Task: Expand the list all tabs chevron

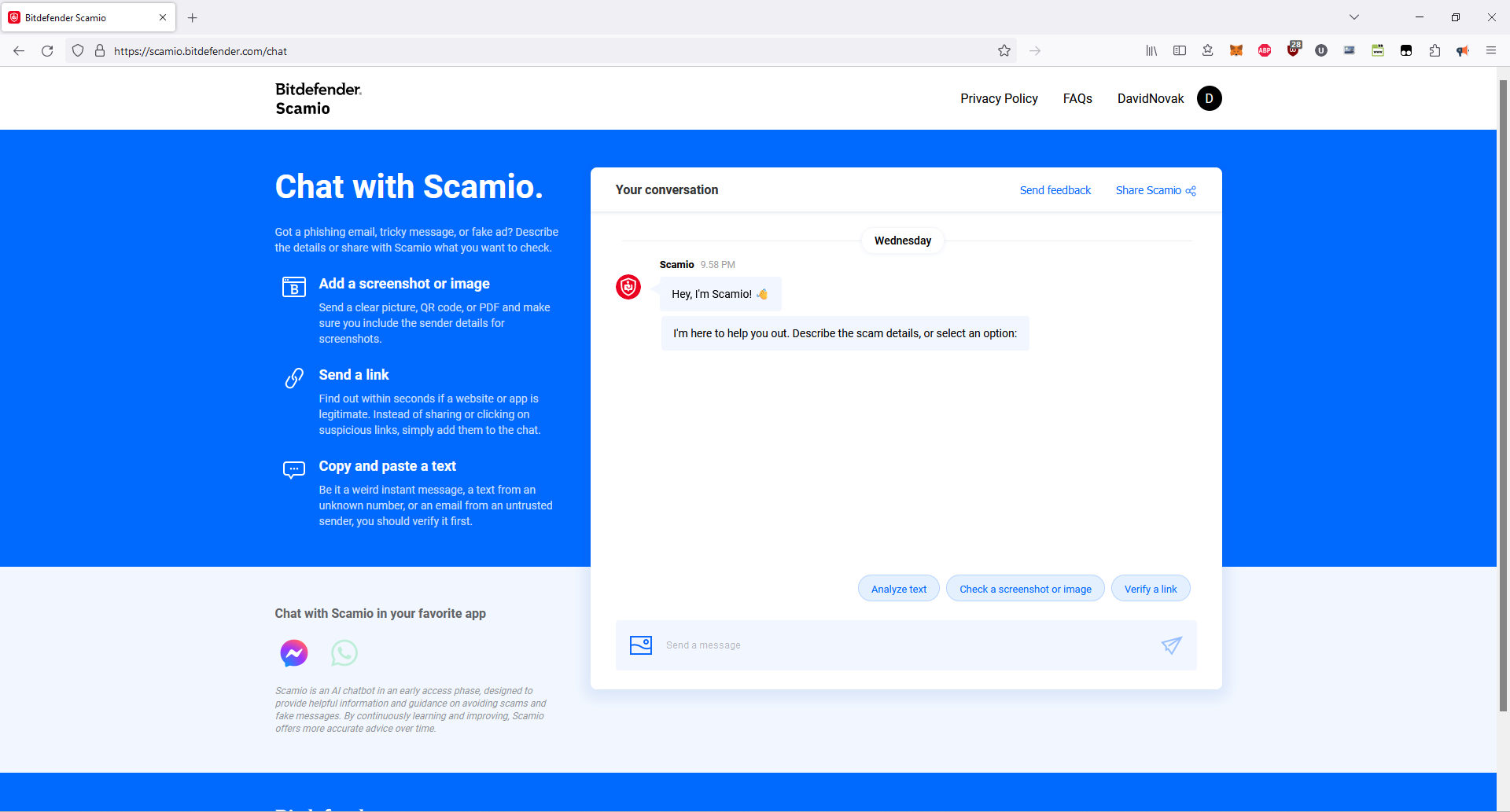Action: click(x=1354, y=17)
